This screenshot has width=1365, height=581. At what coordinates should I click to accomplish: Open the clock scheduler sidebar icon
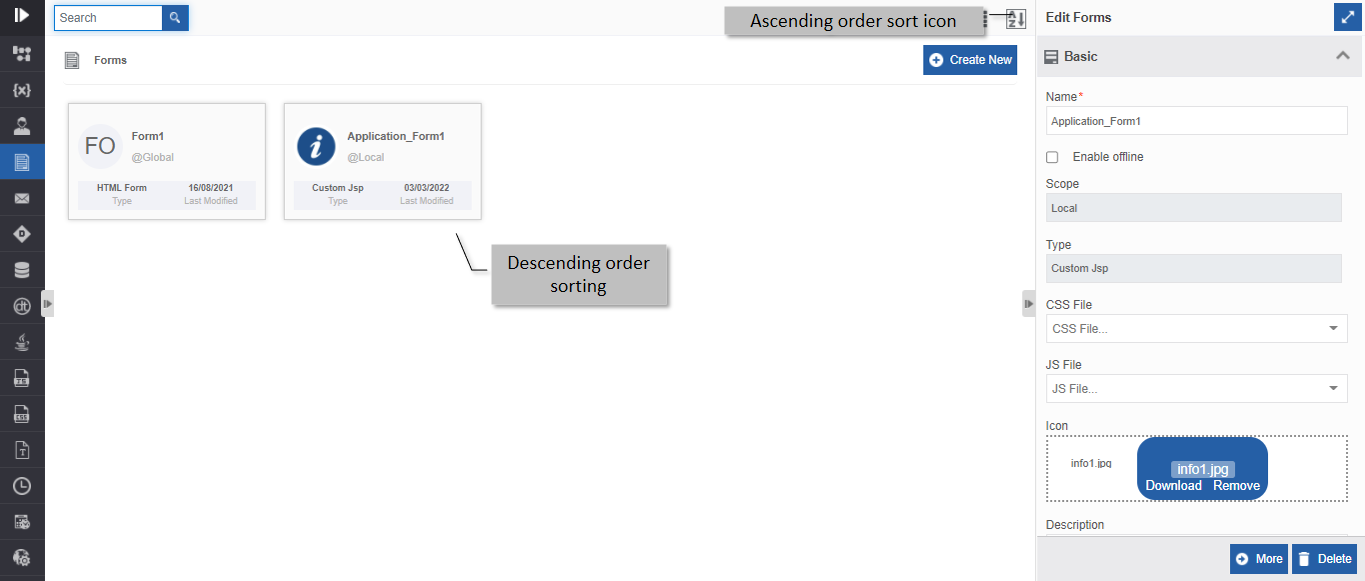click(22, 486)
